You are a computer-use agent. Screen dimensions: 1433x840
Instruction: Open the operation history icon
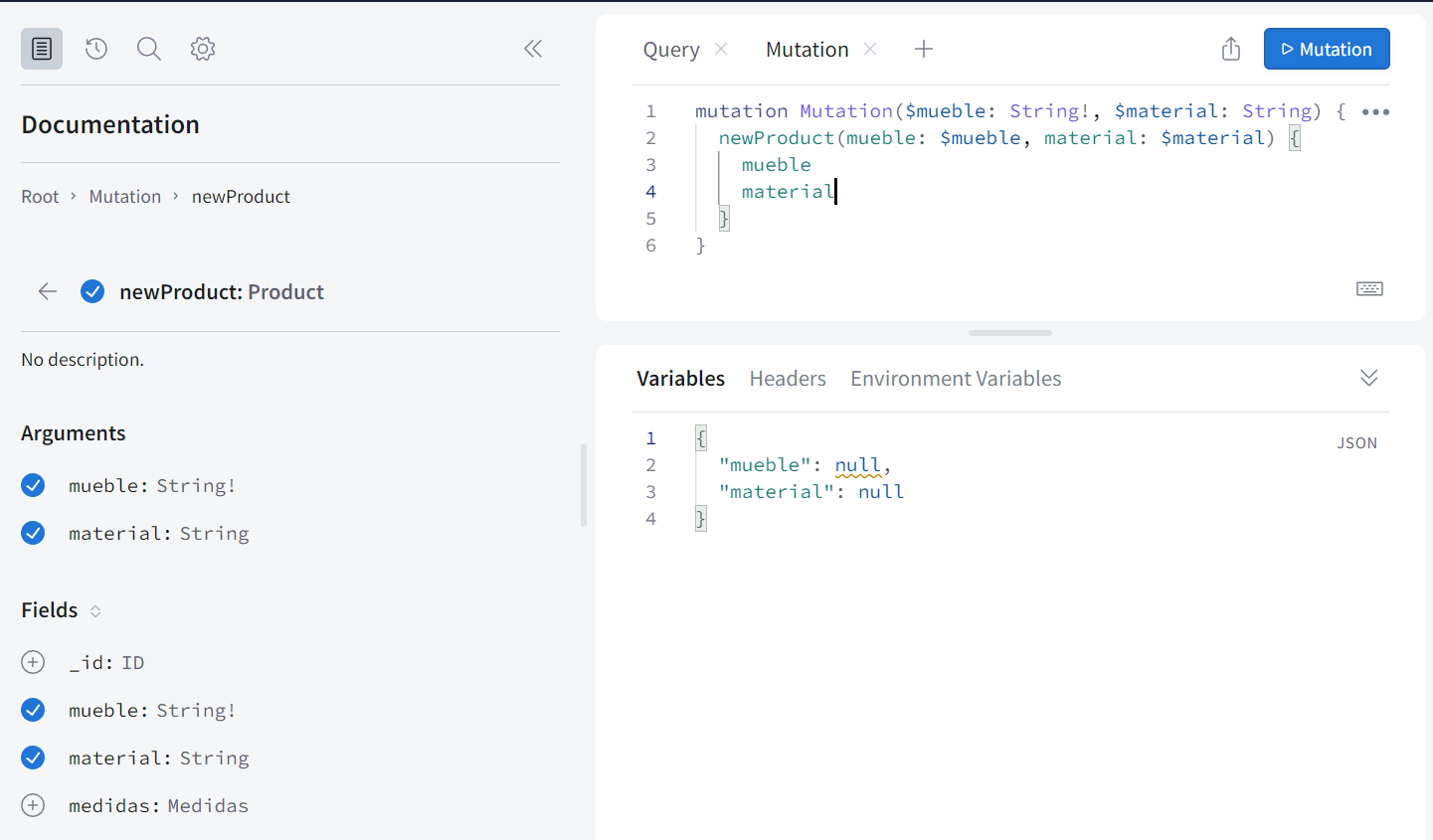pos(95,49)
